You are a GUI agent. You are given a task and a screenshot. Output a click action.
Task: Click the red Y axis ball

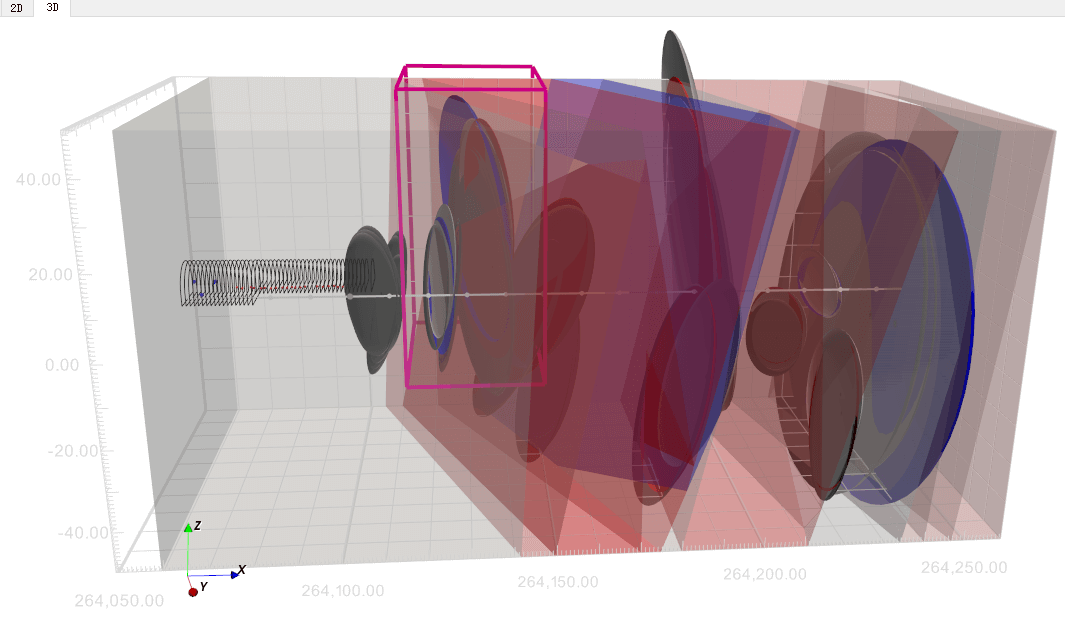[x=192, y=592]
